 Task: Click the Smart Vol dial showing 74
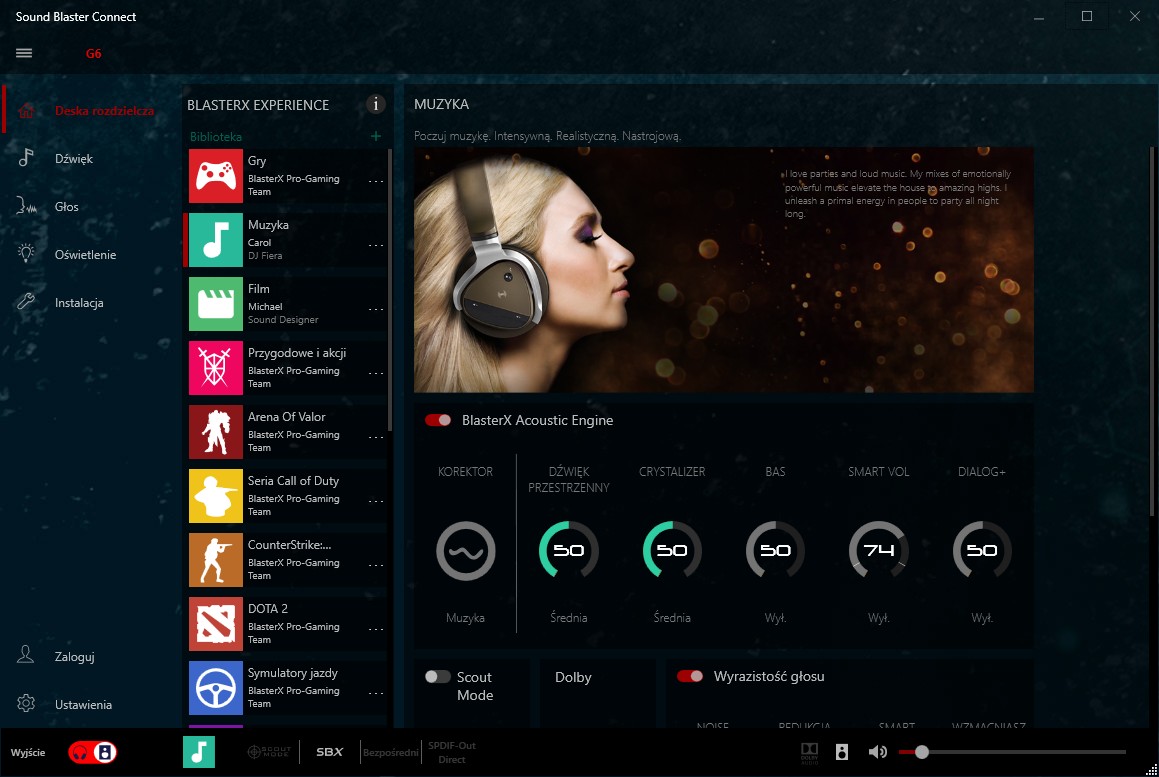click(x=878, y=551)
